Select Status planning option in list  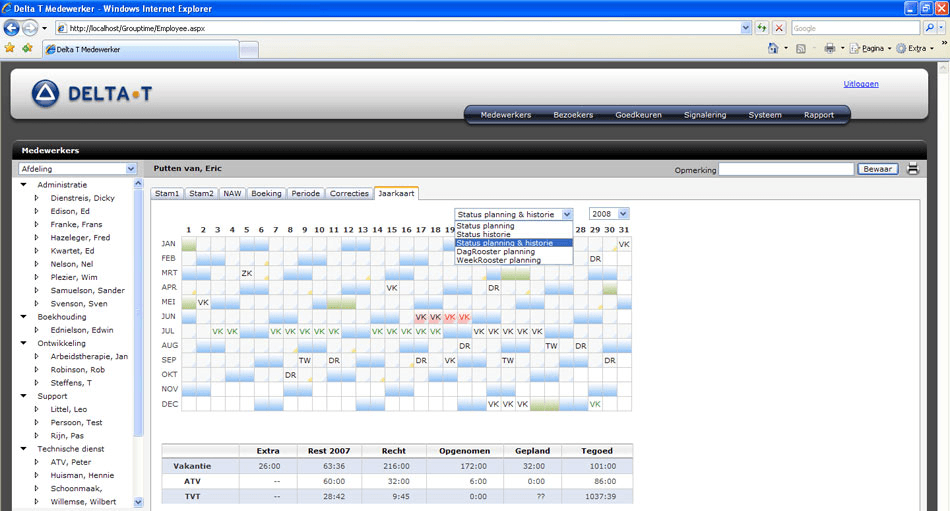pyautogui.click(x=514, y=225)
